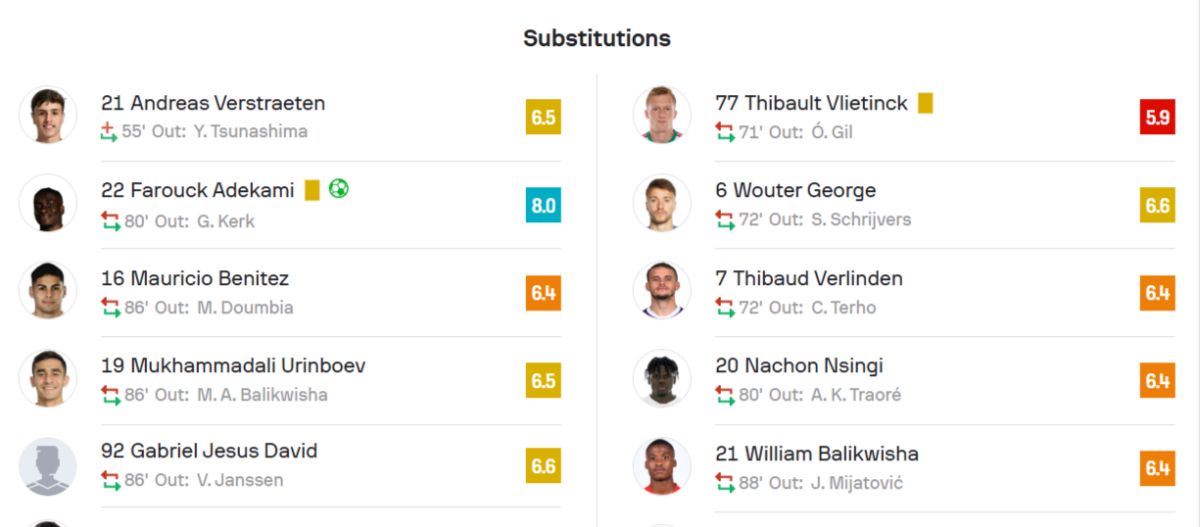Click the 6.6 rating next to Wouter George
The height and width of the screenshot is (527, 1200).
point(1157,205)
